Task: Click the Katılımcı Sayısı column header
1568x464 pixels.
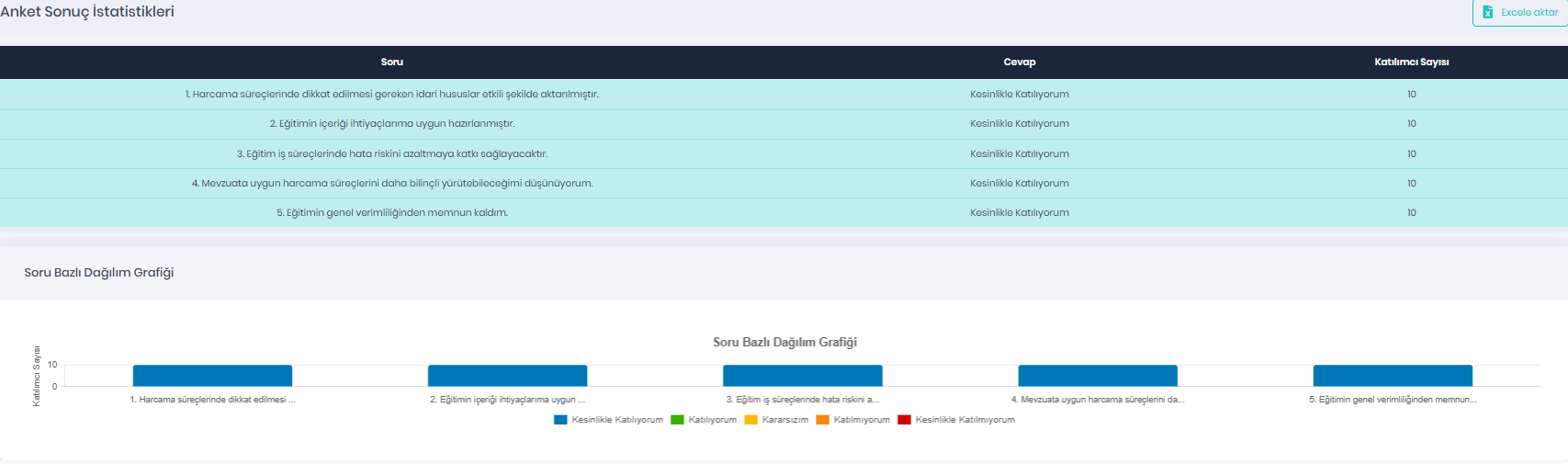Action: pyautogui.click(x=1412, y=62)
